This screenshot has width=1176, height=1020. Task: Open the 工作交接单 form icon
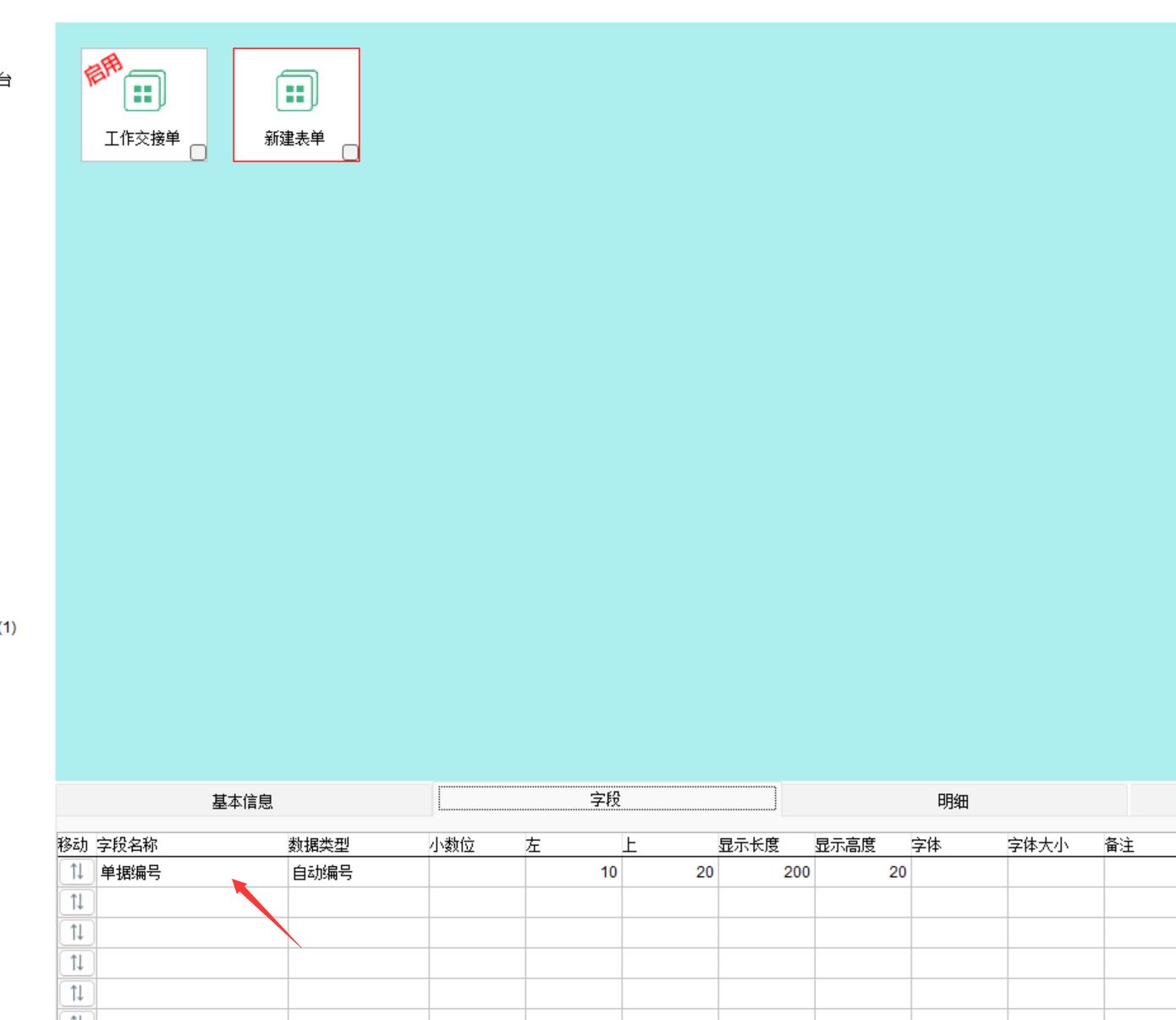click(144, 91)
